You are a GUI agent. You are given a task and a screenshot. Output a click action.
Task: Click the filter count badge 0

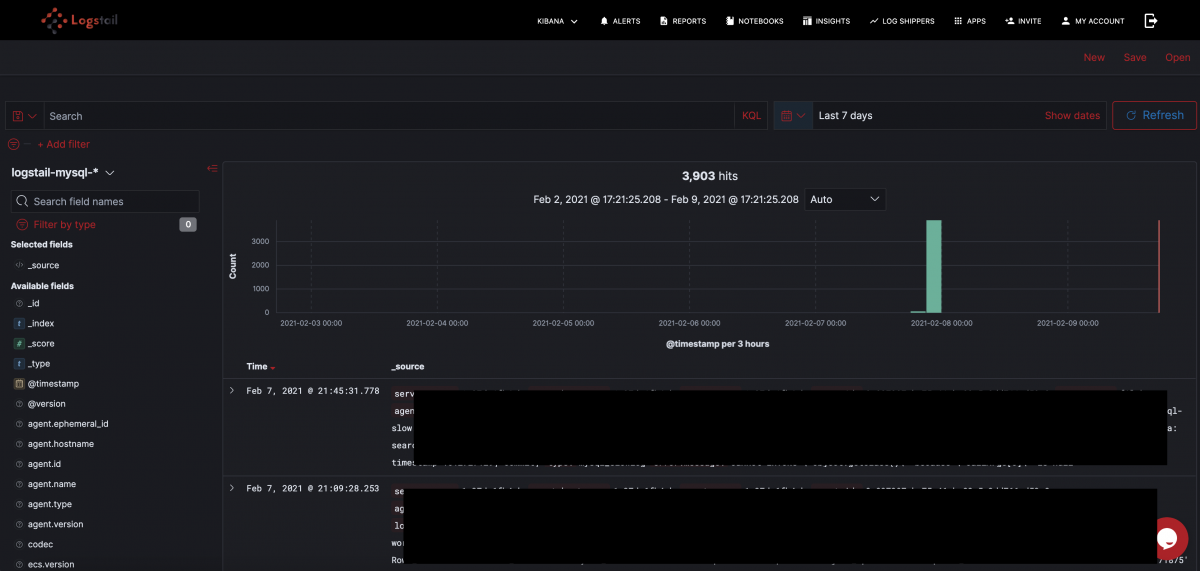(x=188, y=225)
